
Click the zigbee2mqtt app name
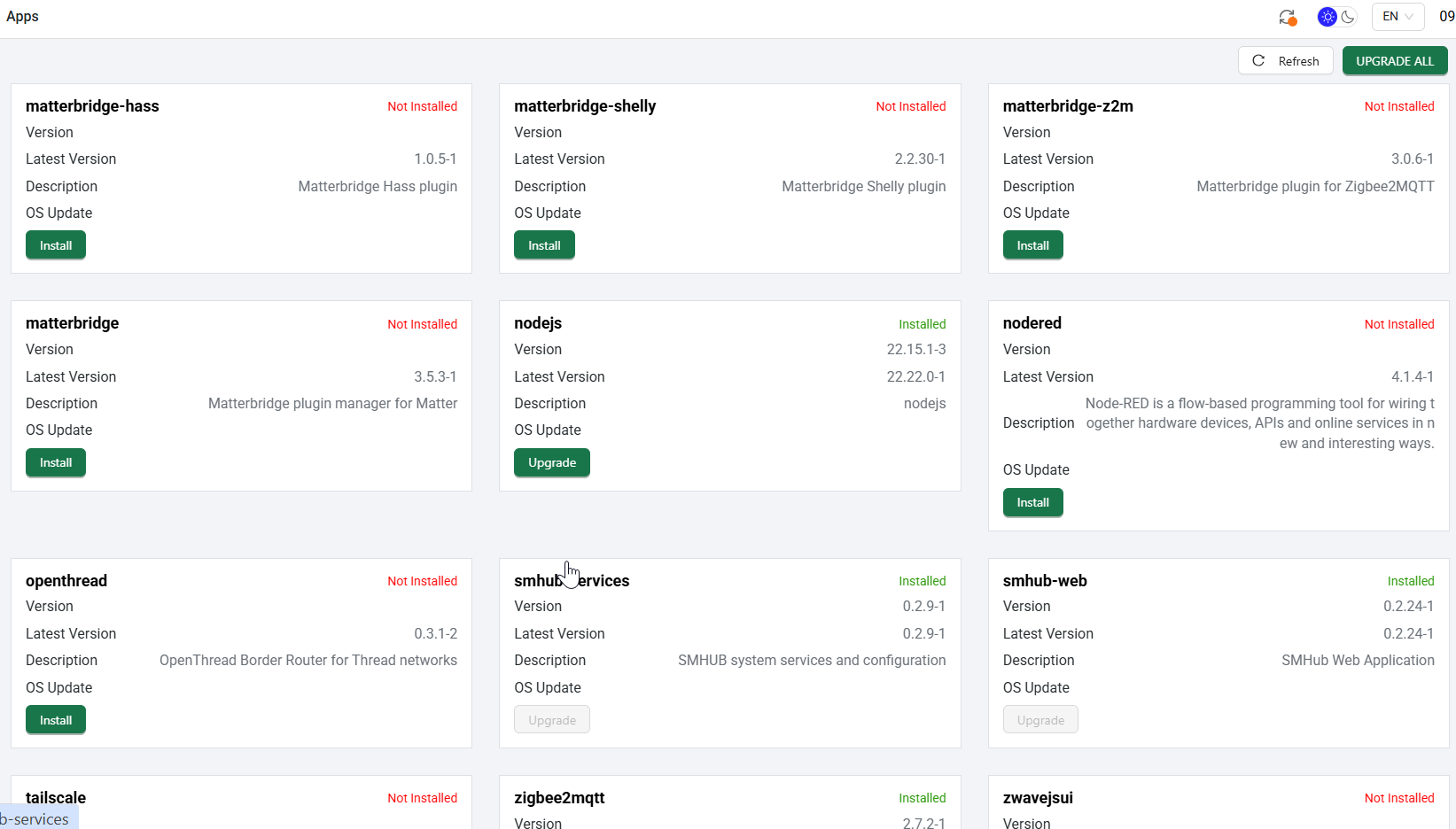tap(559, 798)
